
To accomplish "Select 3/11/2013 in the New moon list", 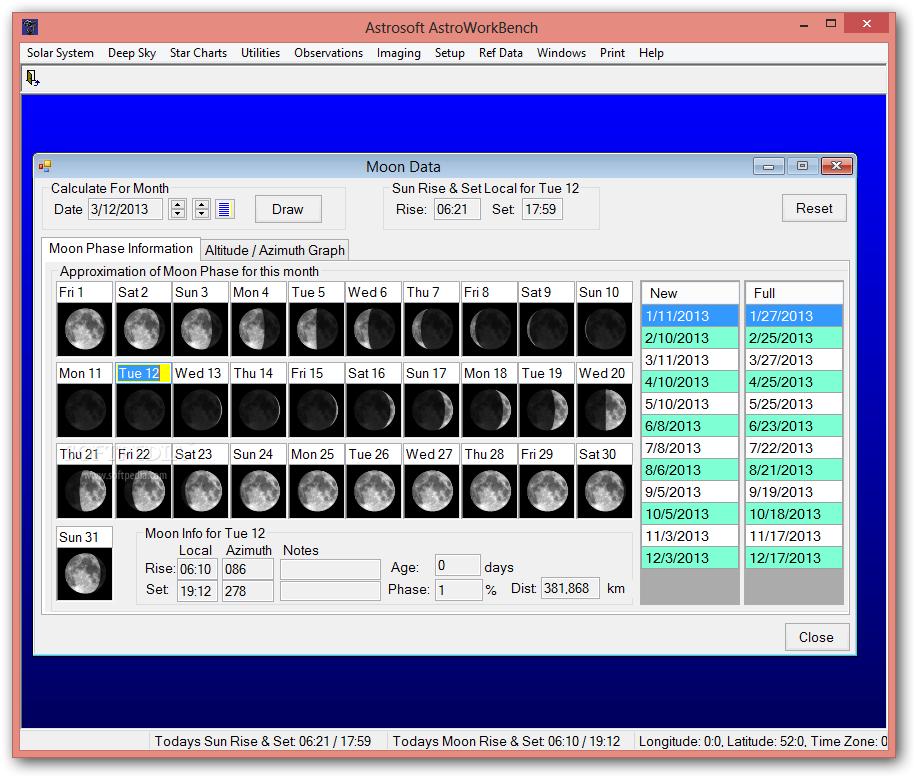I will (690, 360).
